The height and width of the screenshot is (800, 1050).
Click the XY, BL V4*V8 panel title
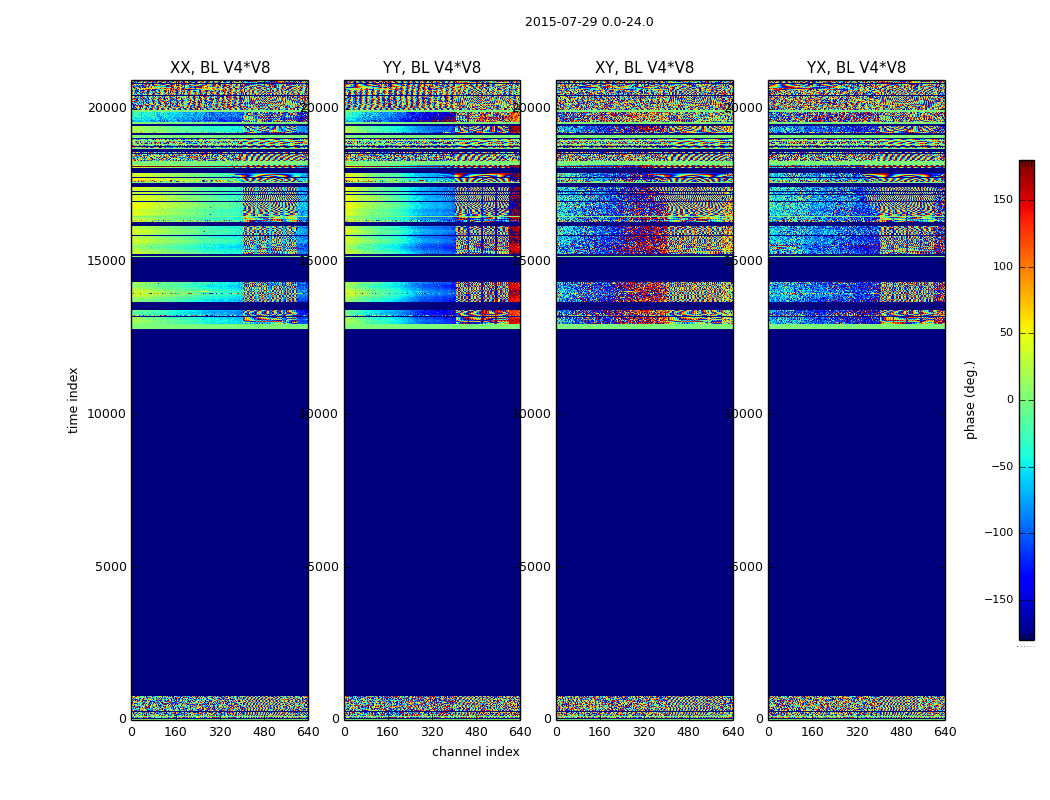[x=644, y=68]
